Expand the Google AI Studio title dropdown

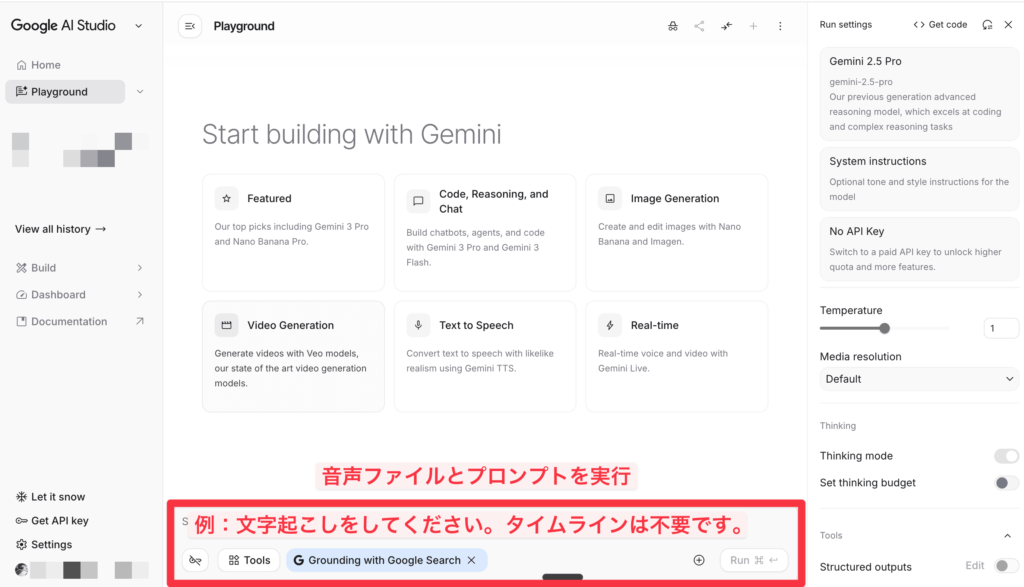[x=138, y=26]
